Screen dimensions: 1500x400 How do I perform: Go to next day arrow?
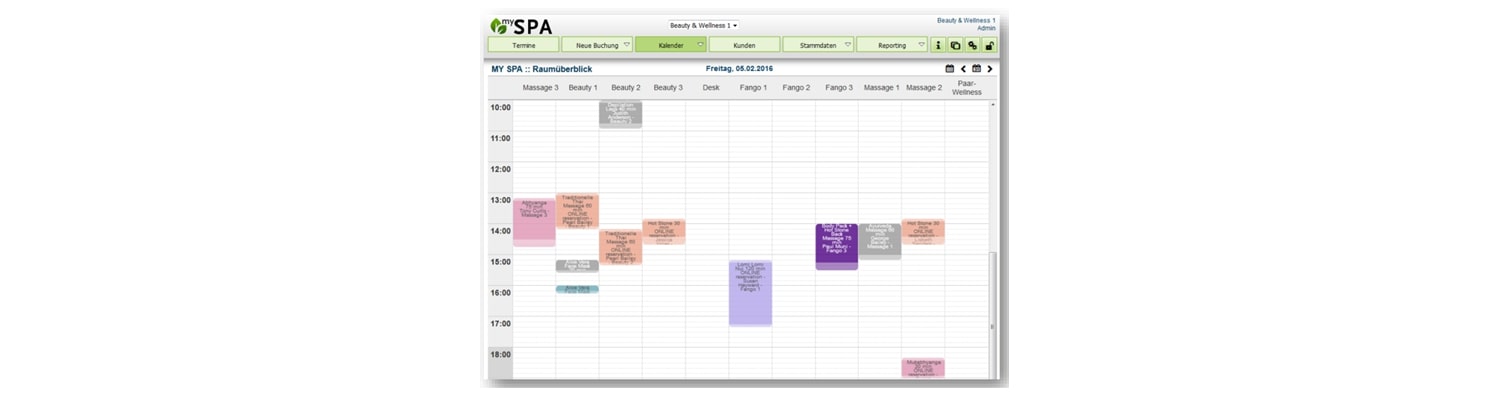tap(990, 69)
